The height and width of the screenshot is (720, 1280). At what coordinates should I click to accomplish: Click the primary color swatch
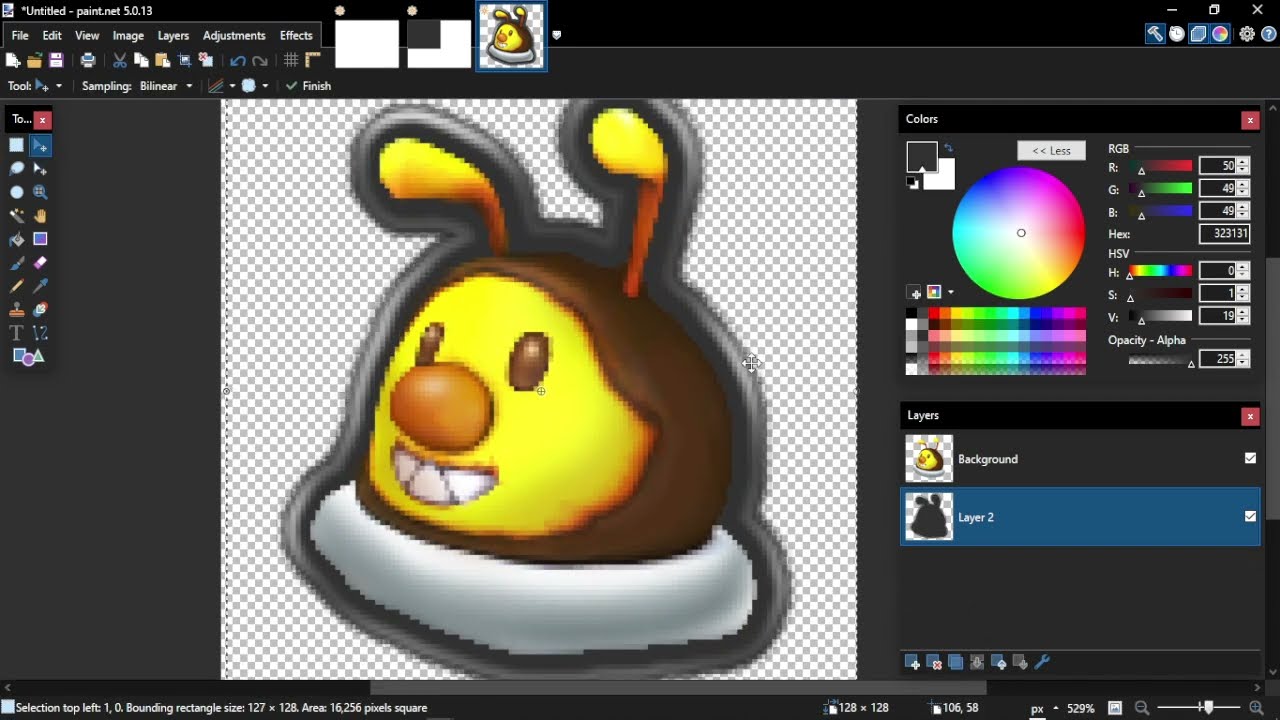click(x=921, y=156)
